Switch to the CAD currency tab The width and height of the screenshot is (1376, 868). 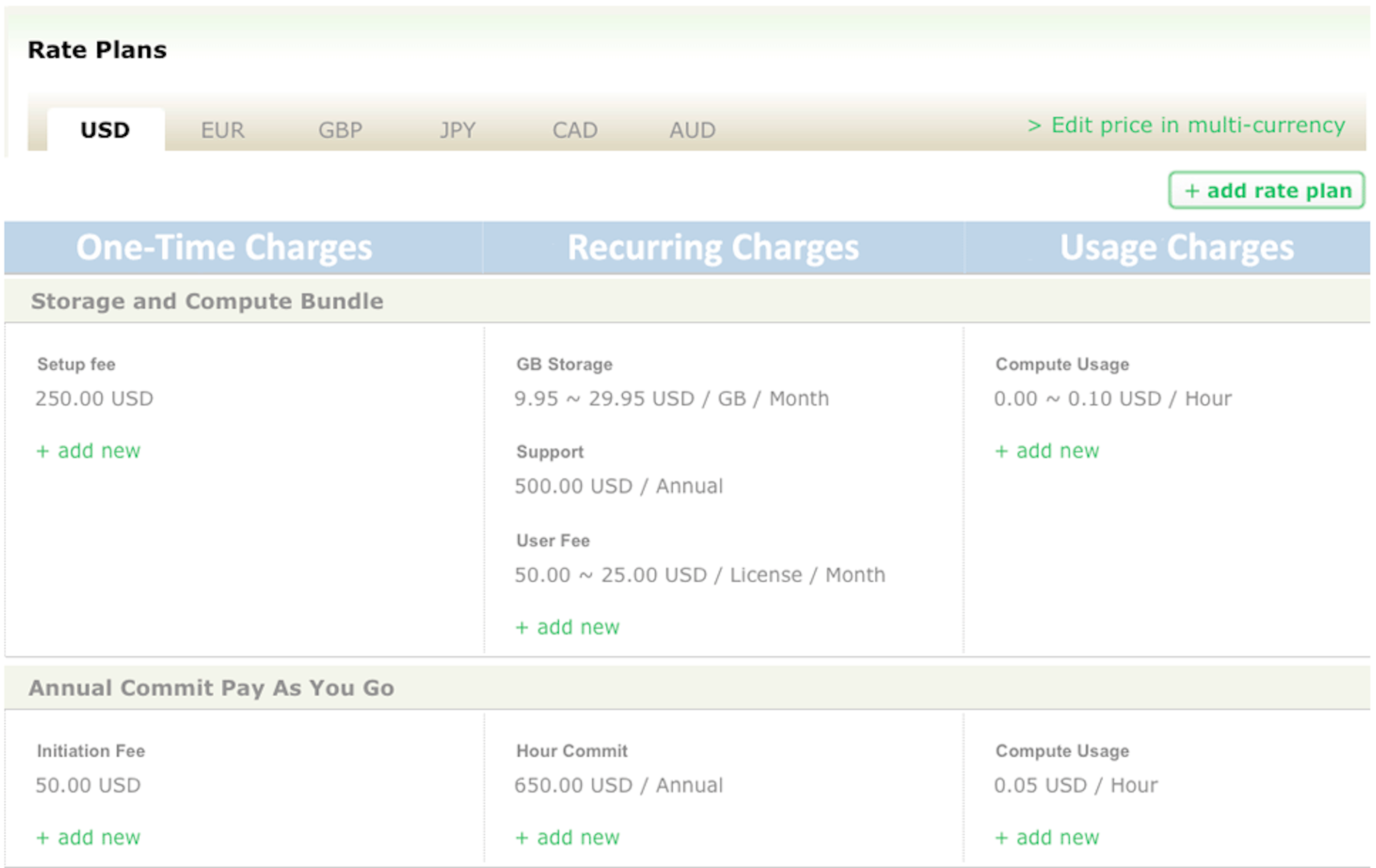coord(575,130)
